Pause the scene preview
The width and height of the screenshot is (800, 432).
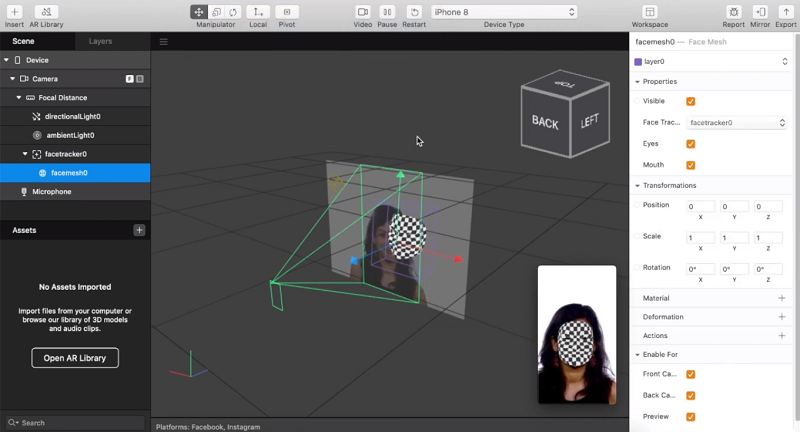click(x=387, y=12)
